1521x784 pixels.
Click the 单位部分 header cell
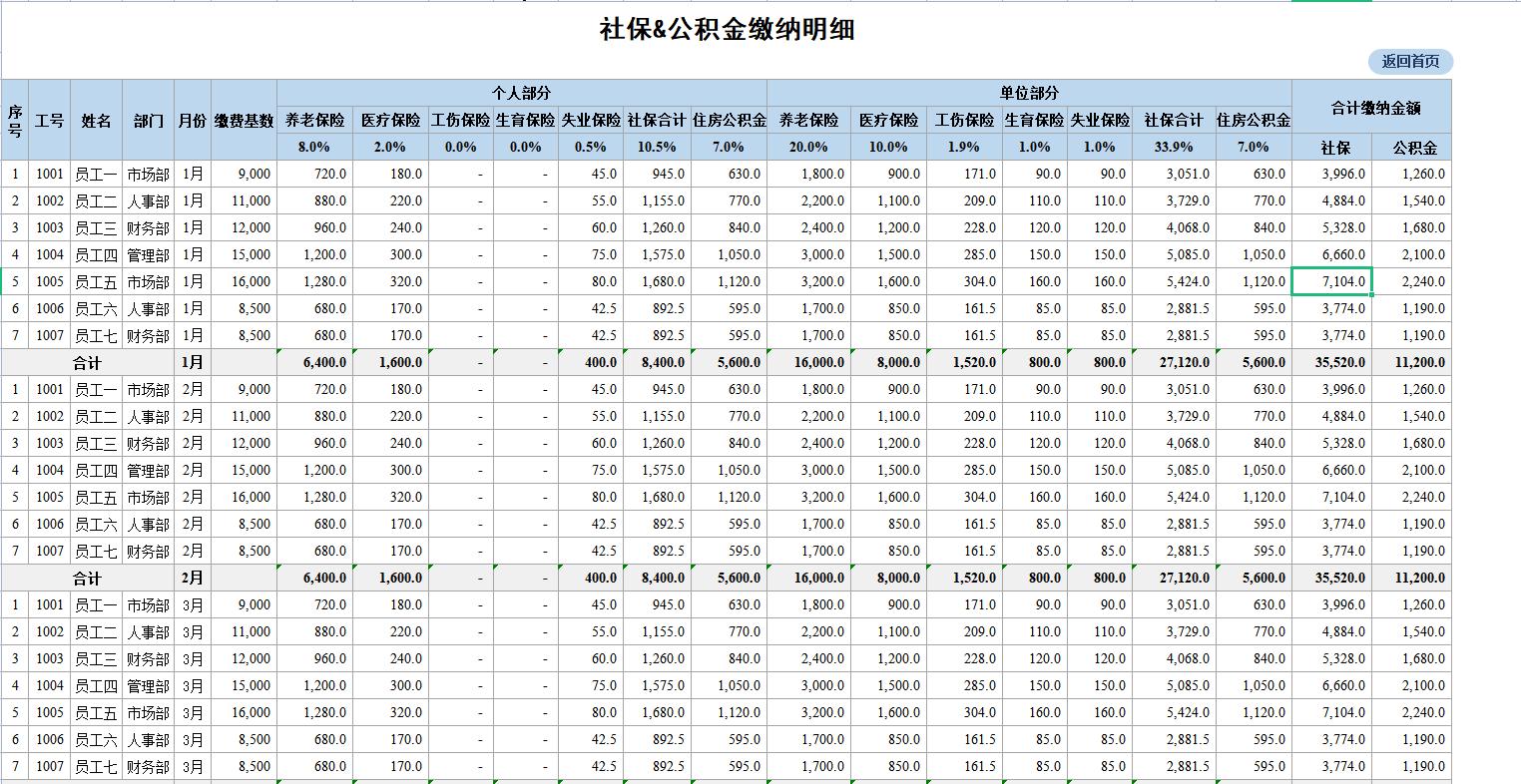1029,93
